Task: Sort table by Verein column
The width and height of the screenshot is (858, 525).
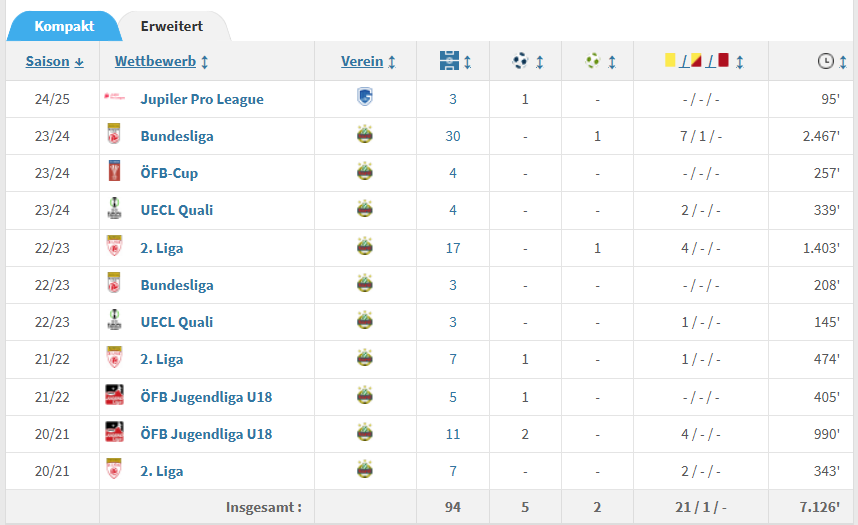Action: [x=368, y=61]
